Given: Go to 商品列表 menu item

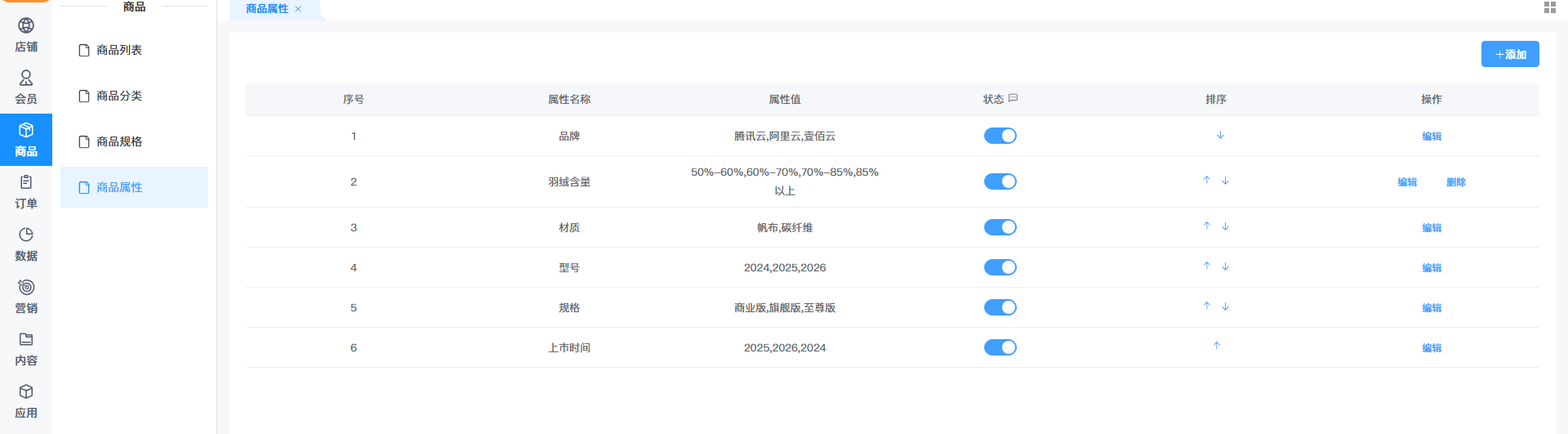Looking at the screenshot, I should (x=134, y=50).
